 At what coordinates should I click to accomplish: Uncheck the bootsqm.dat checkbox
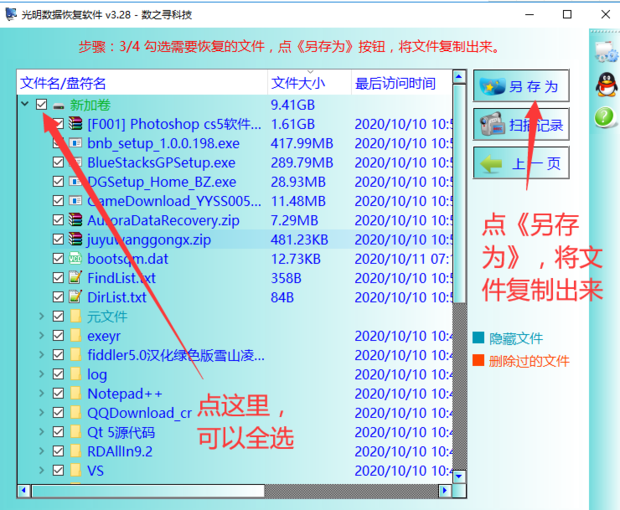pyautogui.click(x=58, y=259)
